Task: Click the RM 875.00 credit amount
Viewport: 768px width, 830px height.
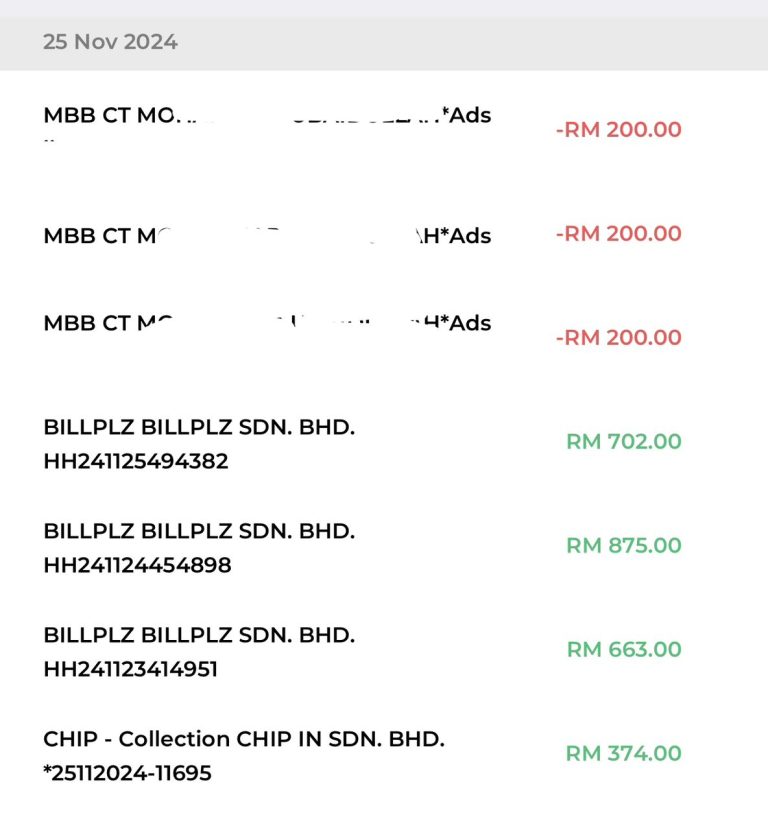Action: click(x=623, y=545)
